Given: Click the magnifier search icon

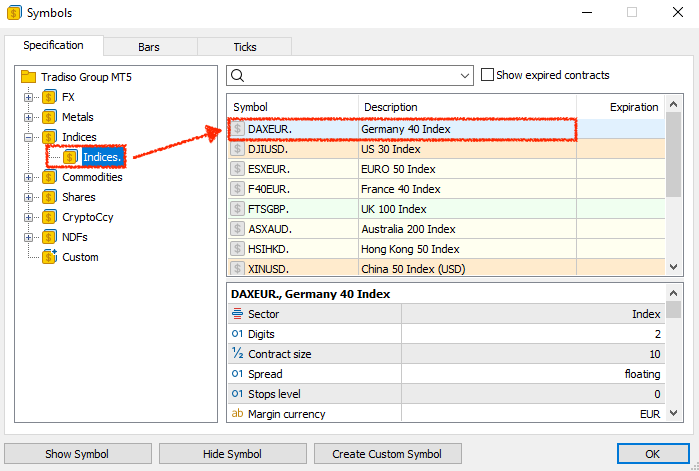Looking at the screenshot, I should (237, 75).
